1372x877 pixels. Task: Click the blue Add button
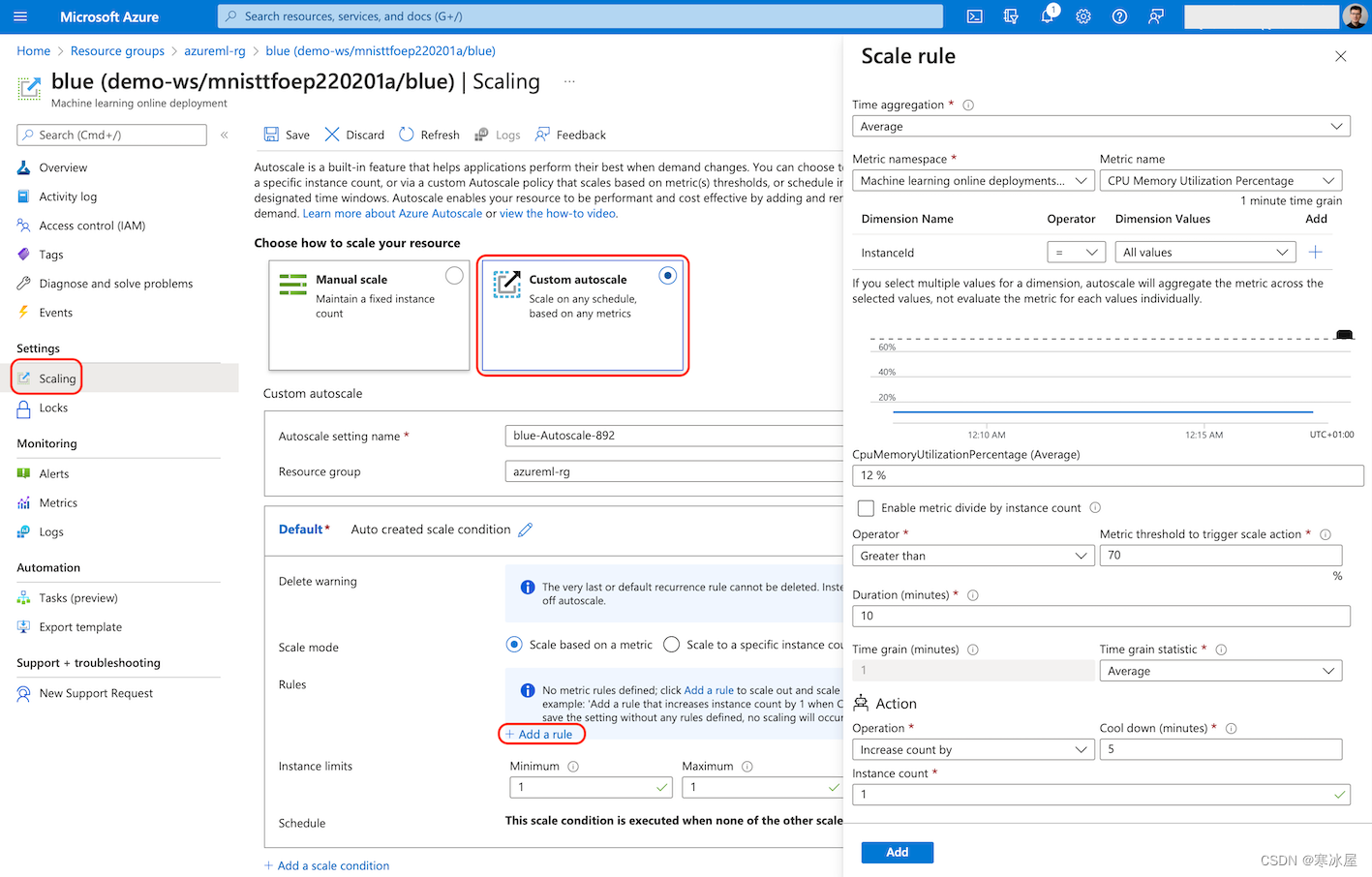[898, 852]
